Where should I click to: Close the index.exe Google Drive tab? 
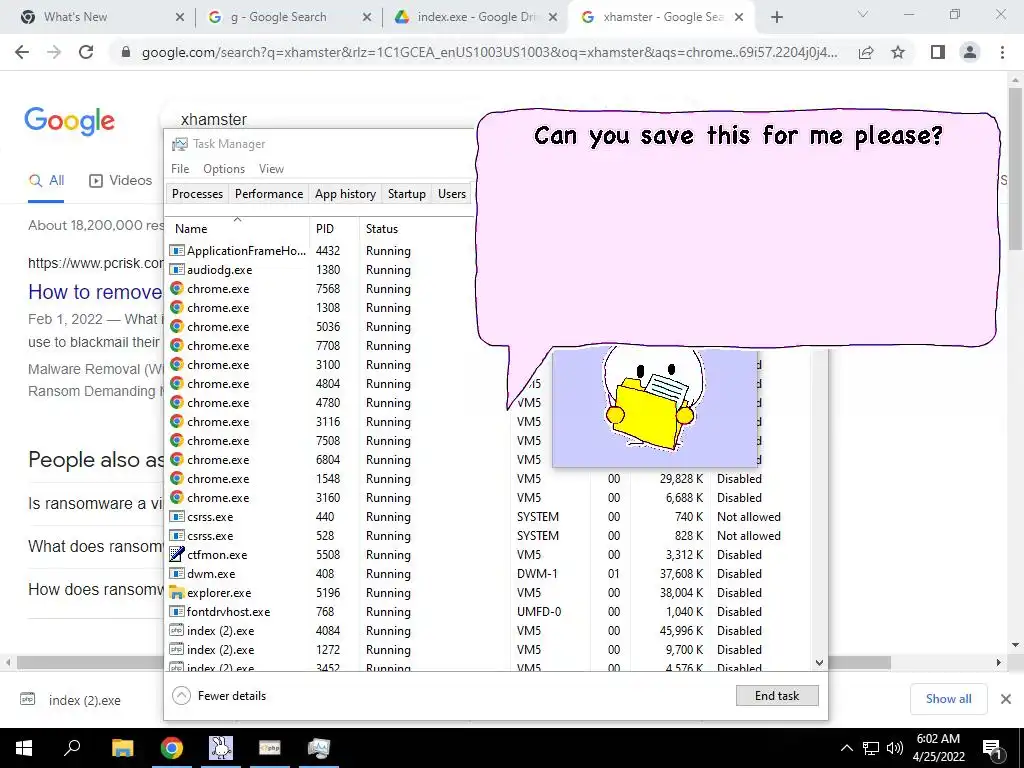pyautogui.click(x=553, y=18)
